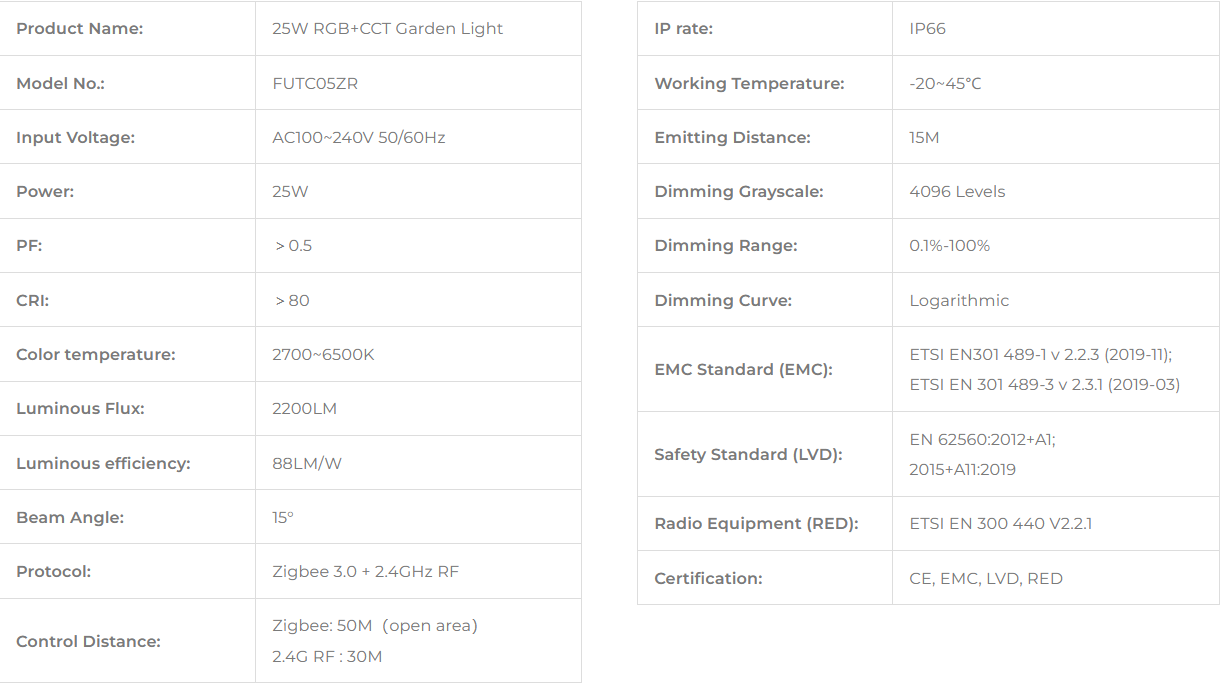The height and width of the screenshot is (684, 1220).
Task: Click the Certification value CE, EMC, LVD, RED
Action: pos(986,578)
